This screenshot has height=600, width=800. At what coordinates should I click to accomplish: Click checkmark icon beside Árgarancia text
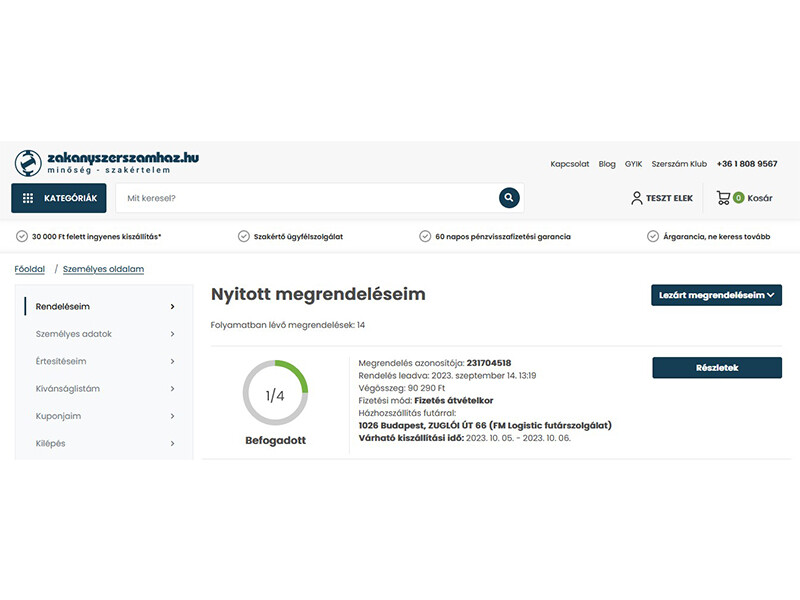653,237
